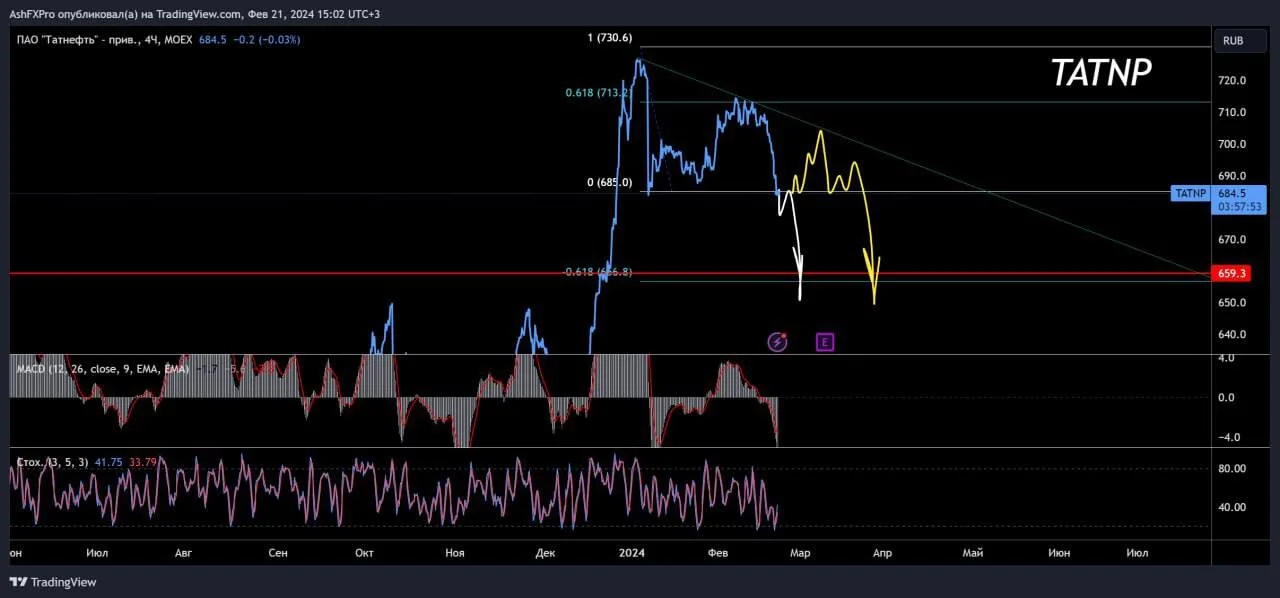Click the 700.0 price scale value

1232,144
